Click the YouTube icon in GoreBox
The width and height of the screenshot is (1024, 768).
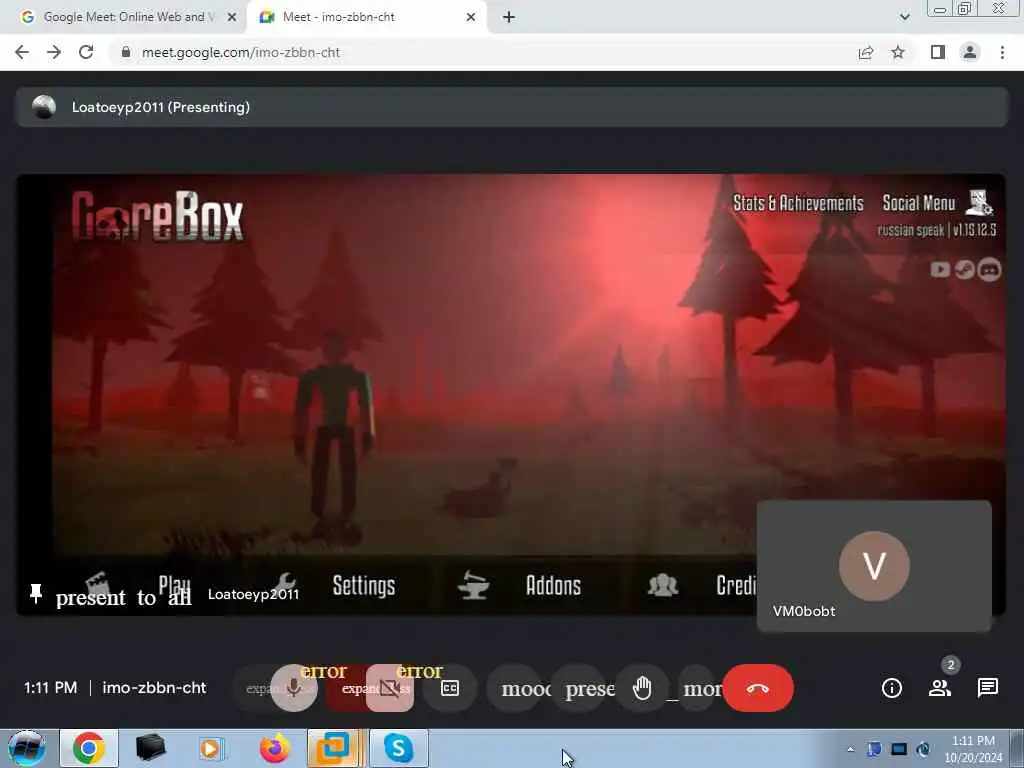[940, 269]
